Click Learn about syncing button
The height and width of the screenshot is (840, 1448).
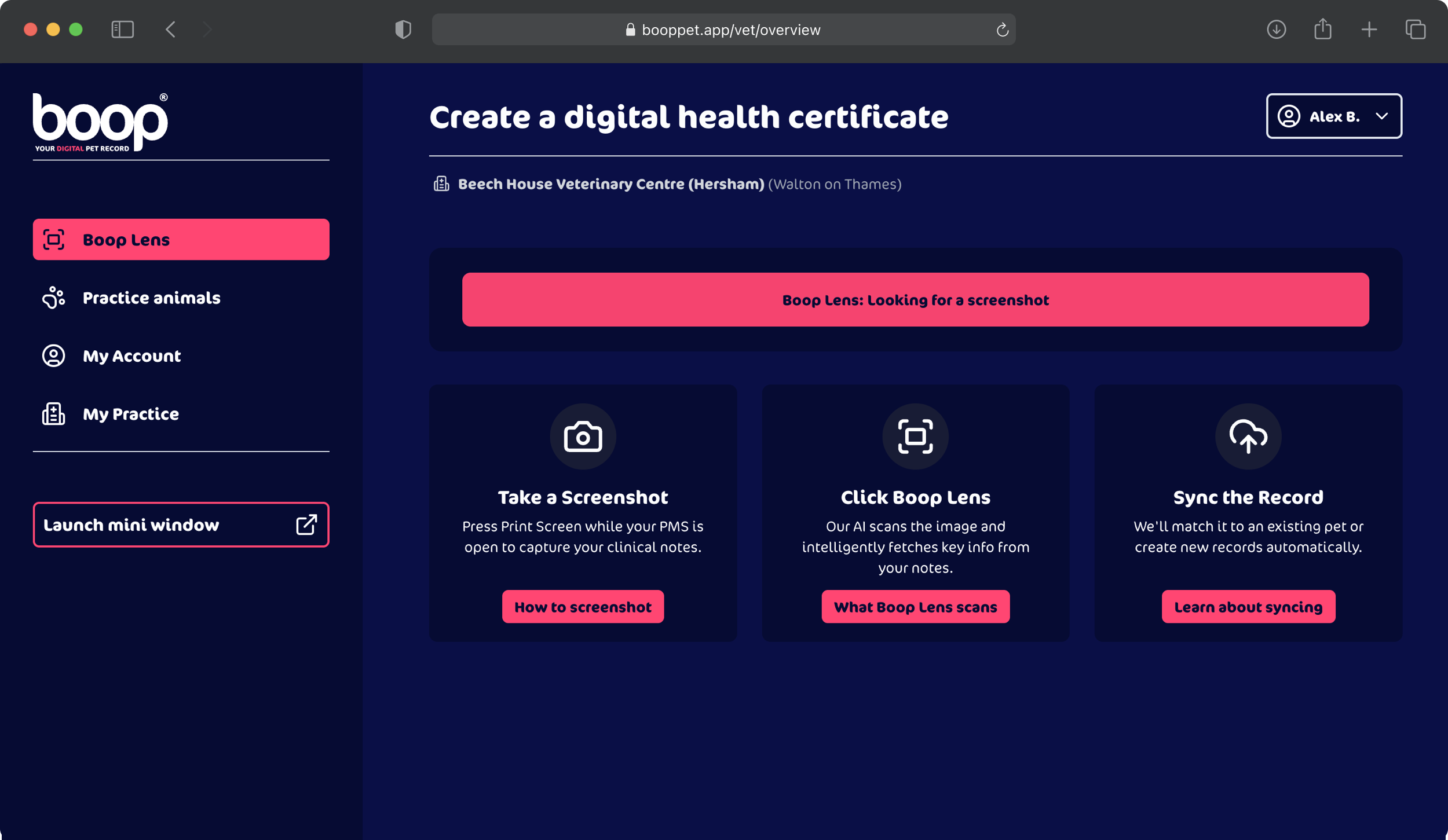click(x=1248, y=607)
